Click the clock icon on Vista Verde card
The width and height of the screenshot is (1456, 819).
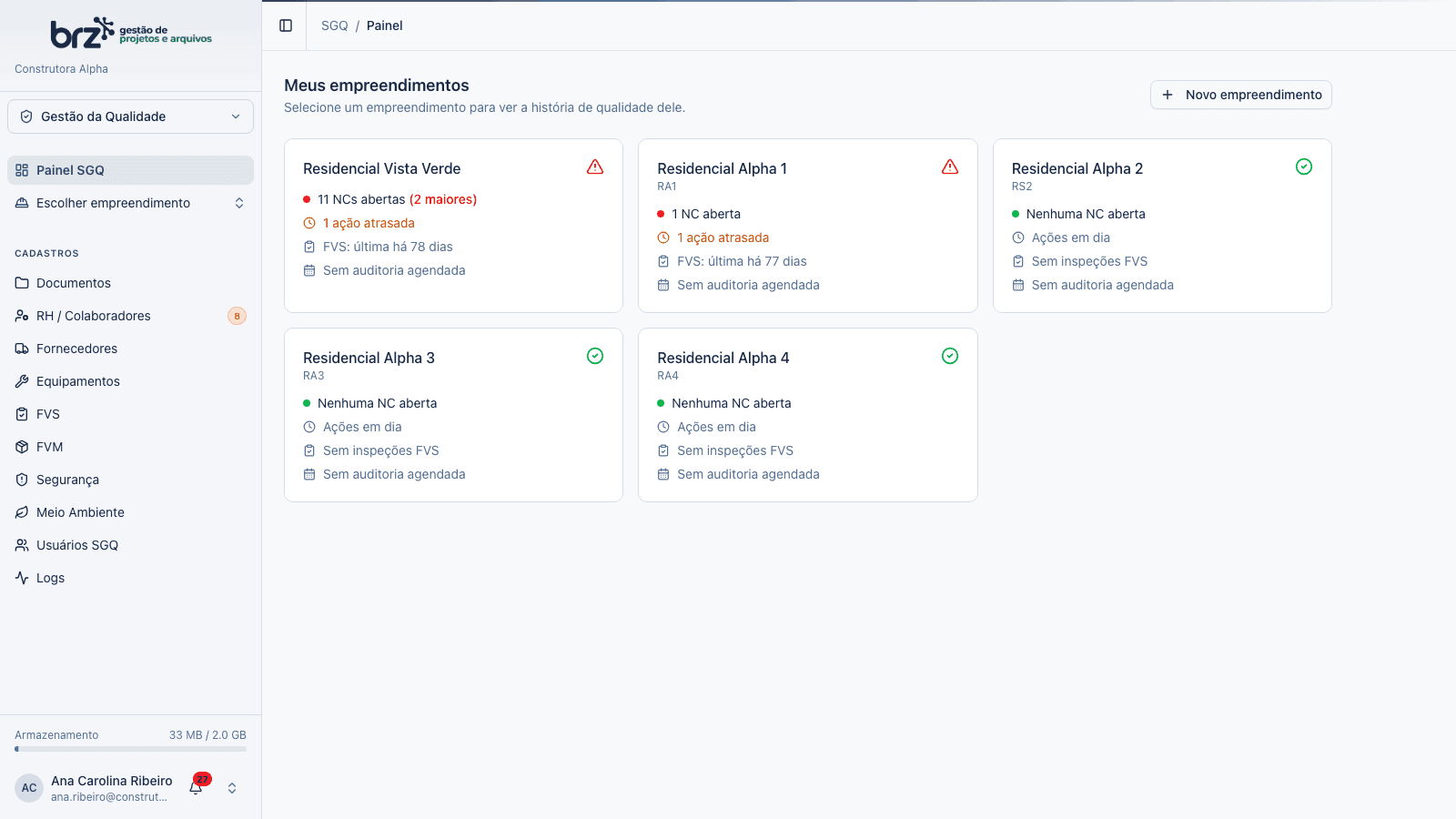click(x=309, y=223)
